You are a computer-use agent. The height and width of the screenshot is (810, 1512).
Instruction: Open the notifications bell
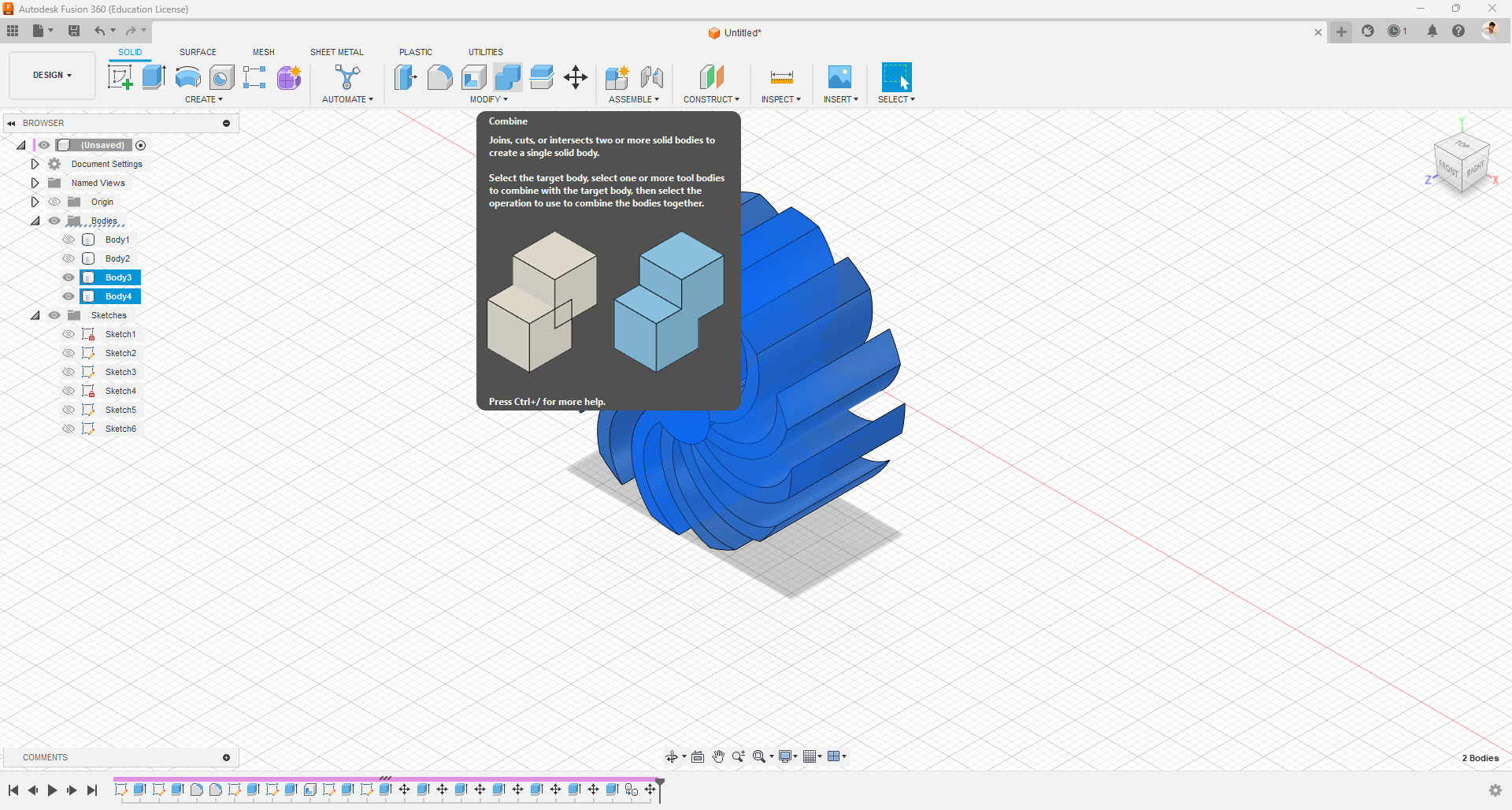click(x=1432, y=31)
